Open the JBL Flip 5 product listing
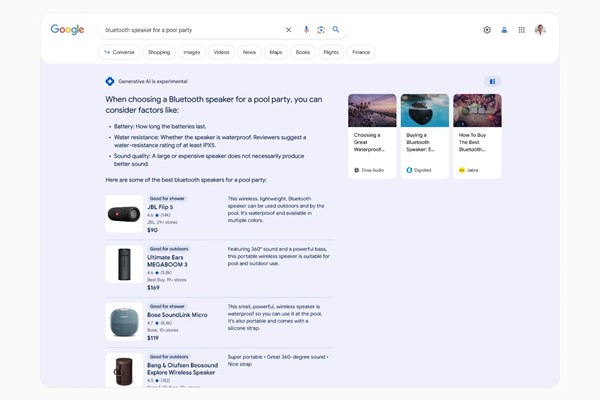Viewport: 600px width, 400px height. click(x=160, y=208)
